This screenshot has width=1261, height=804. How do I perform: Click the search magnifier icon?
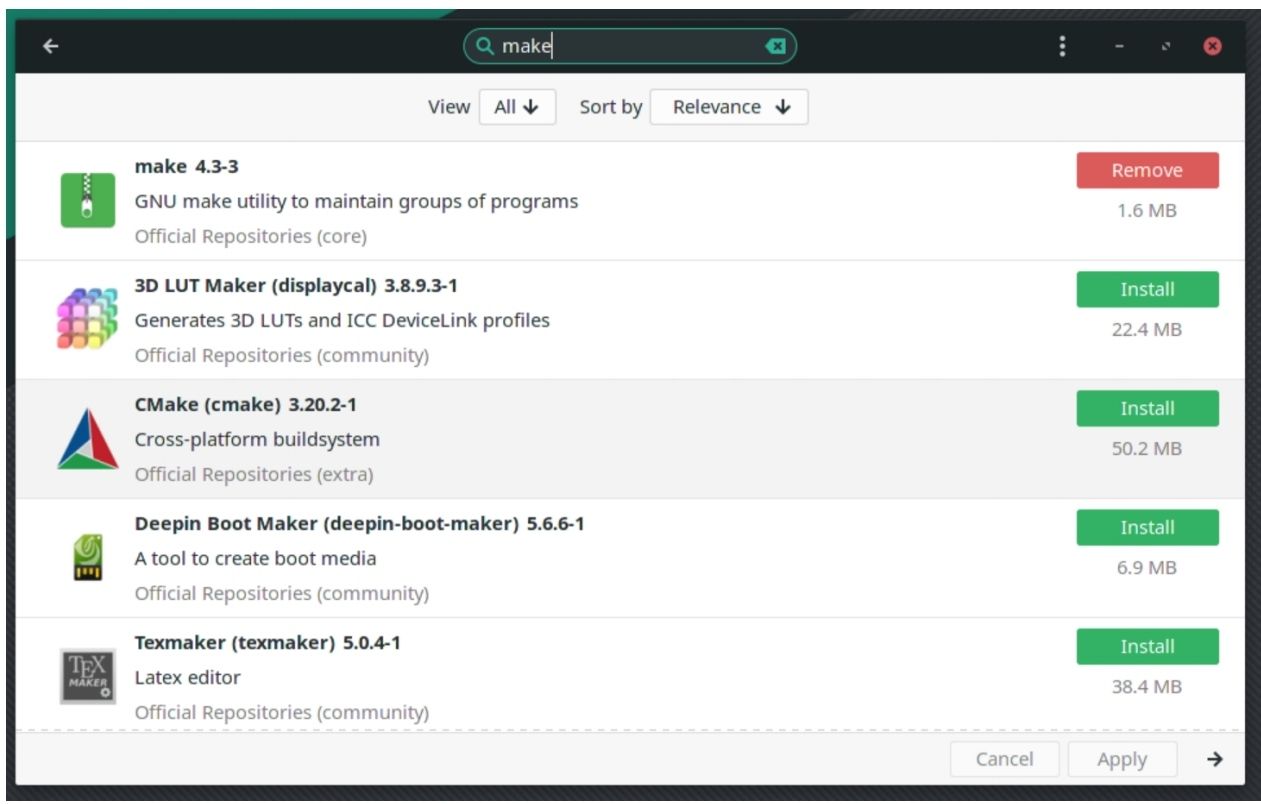[x=484, y=46]
